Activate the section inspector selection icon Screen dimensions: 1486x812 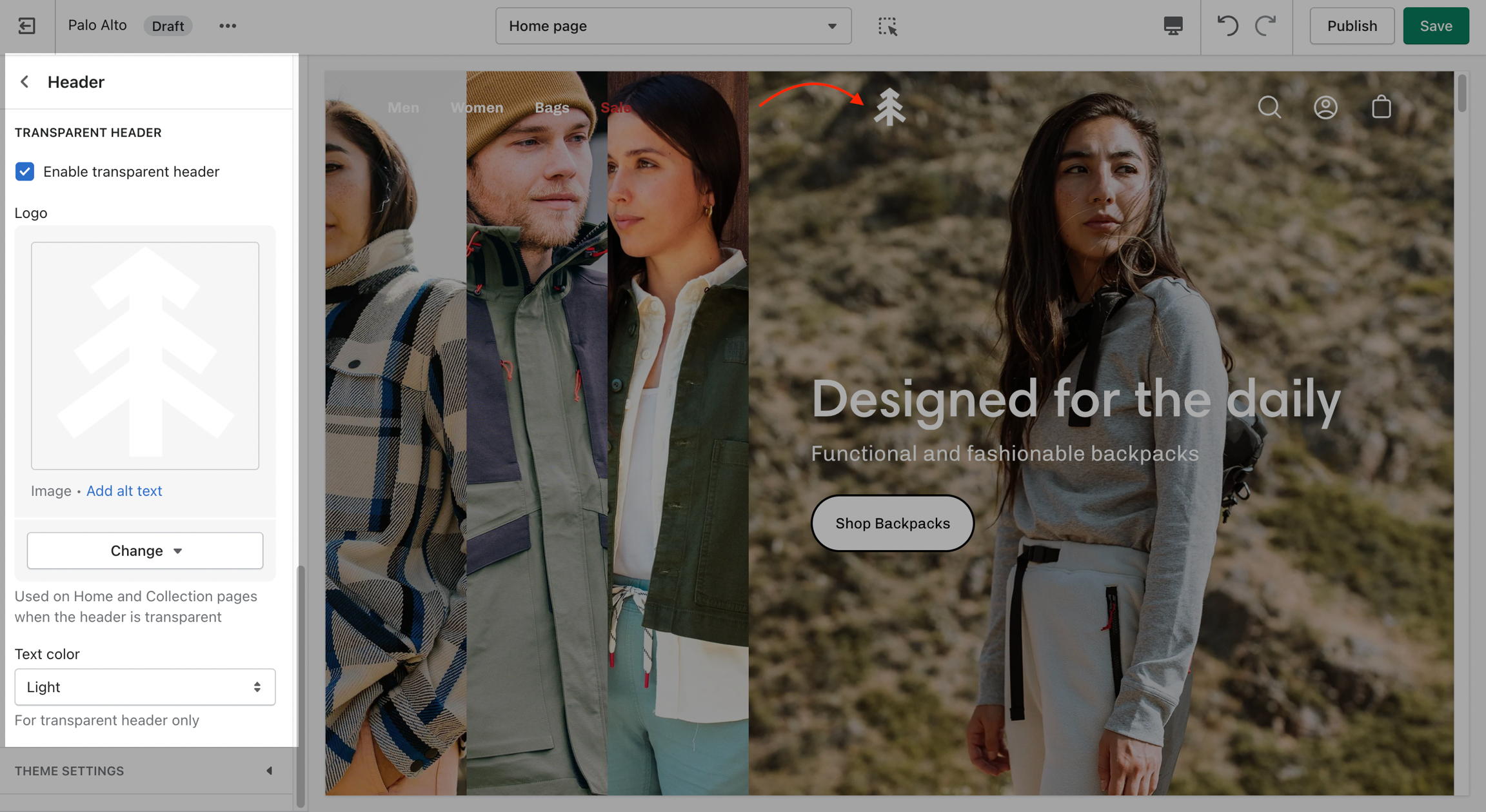pos(887,26)
